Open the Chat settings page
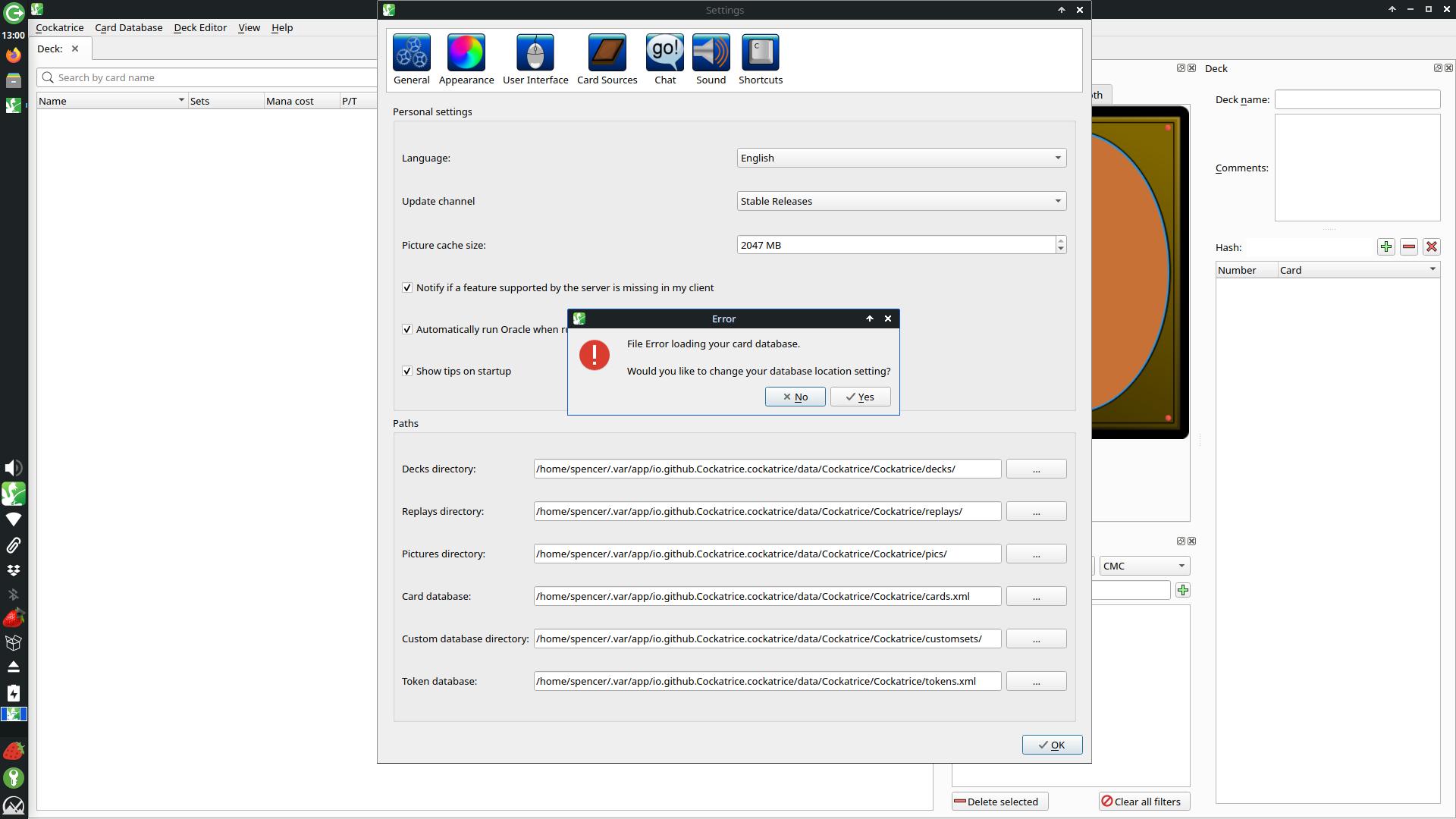This screenshot has height=819, width=1456. (665, 60)
